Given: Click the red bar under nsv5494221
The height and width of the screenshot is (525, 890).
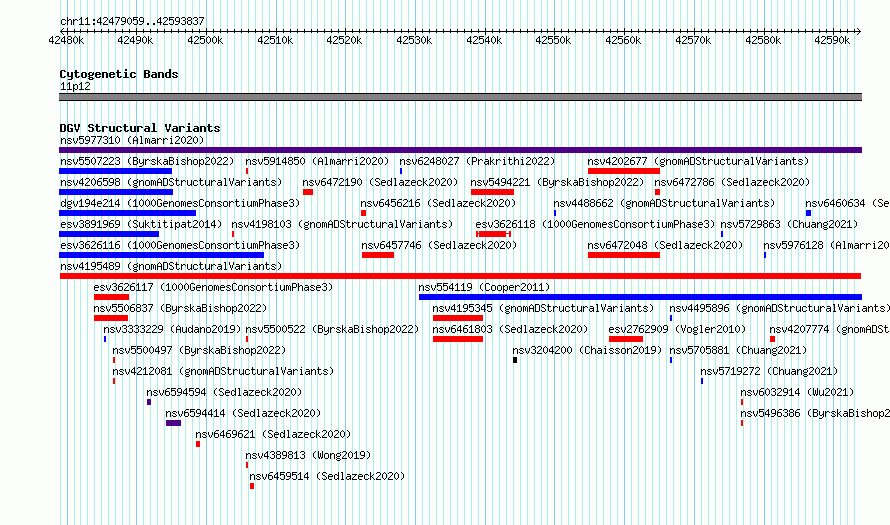Looking at the screenshot, I should 492,192.
